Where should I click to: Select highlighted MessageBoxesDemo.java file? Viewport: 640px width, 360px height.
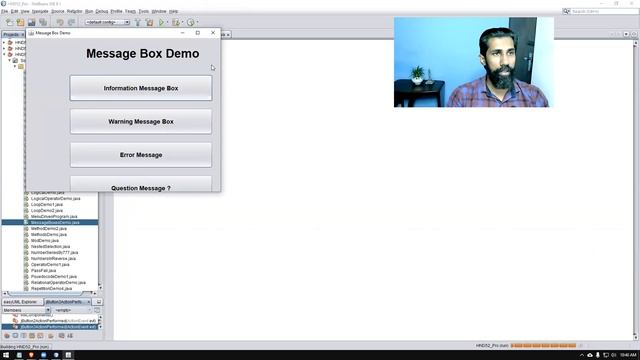pos(55,222)
